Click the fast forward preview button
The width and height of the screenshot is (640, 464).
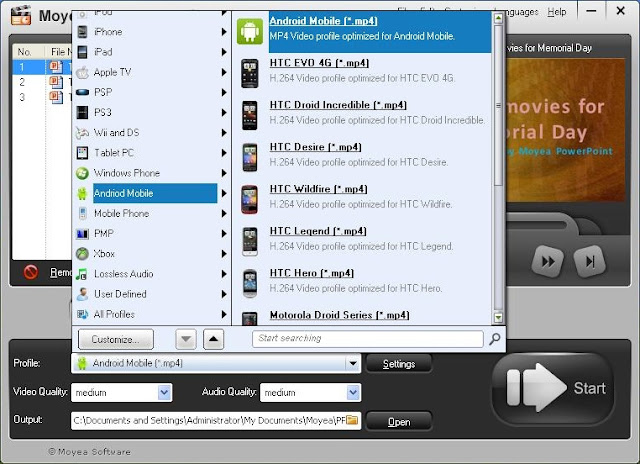[x=548, y=261]
